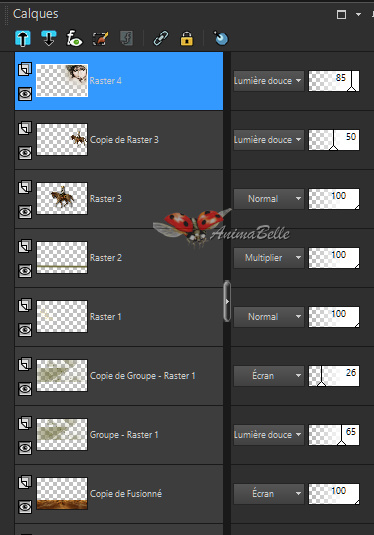The height and width of the screenshot is (535, 374).
Task: Click the layer type icon of Raster 1
Action: tap(25, 305)
